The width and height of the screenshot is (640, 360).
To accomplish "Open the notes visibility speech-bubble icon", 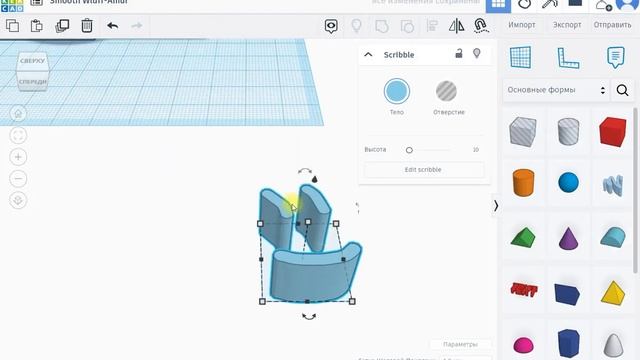I will (x=331, y=26).
